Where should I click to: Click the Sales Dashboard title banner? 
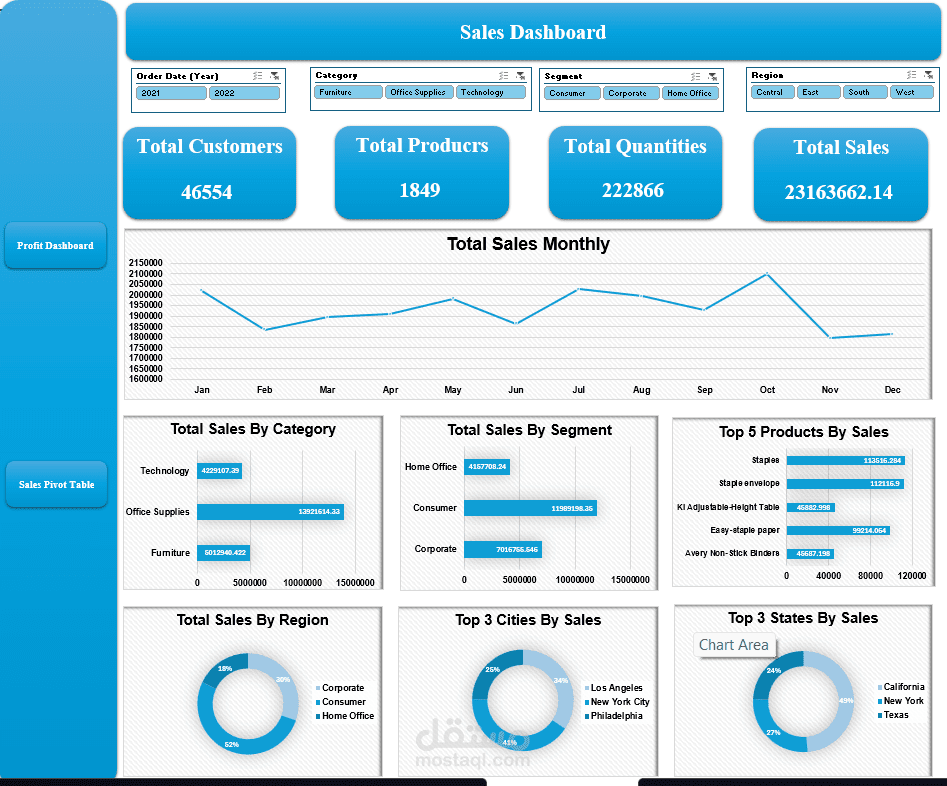(x=532, y=32)
